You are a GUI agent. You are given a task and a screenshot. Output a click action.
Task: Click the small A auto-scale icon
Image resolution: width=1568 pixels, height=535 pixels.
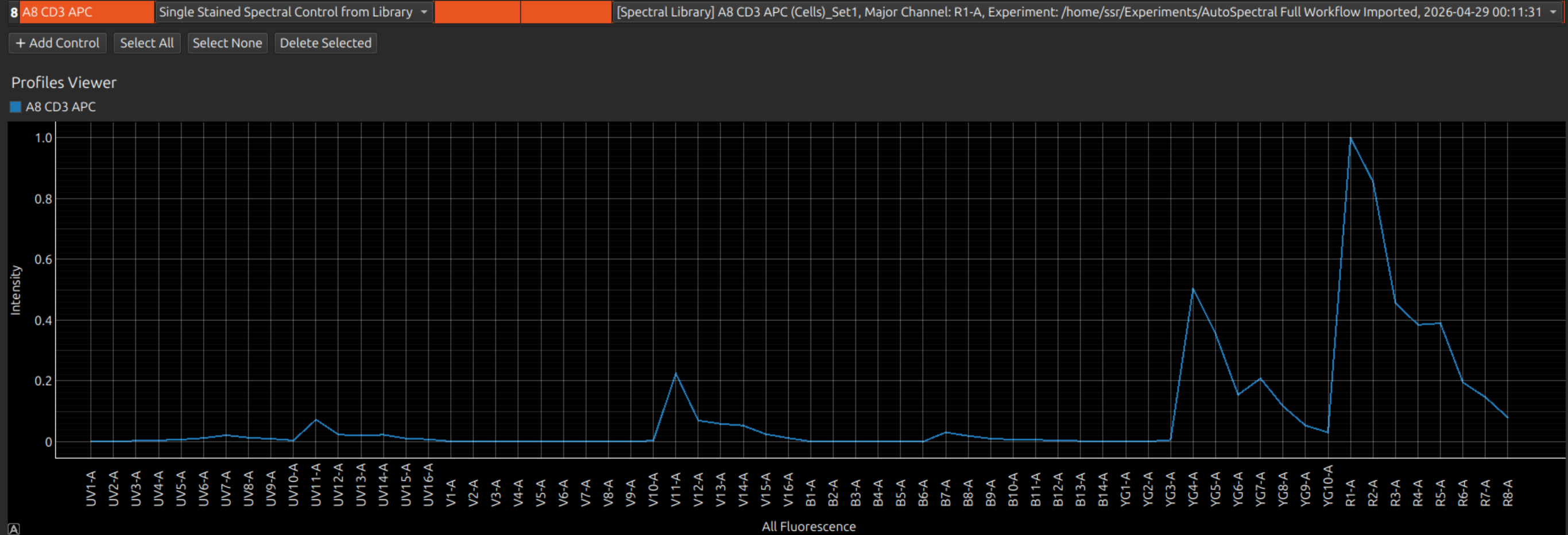coord(14,529)
